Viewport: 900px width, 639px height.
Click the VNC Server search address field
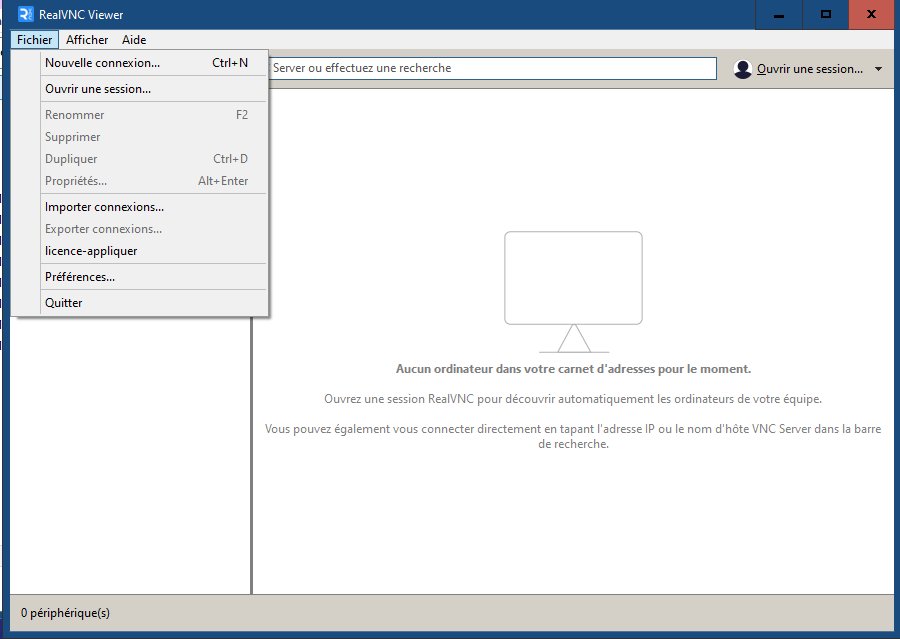[x=492, y=68]
